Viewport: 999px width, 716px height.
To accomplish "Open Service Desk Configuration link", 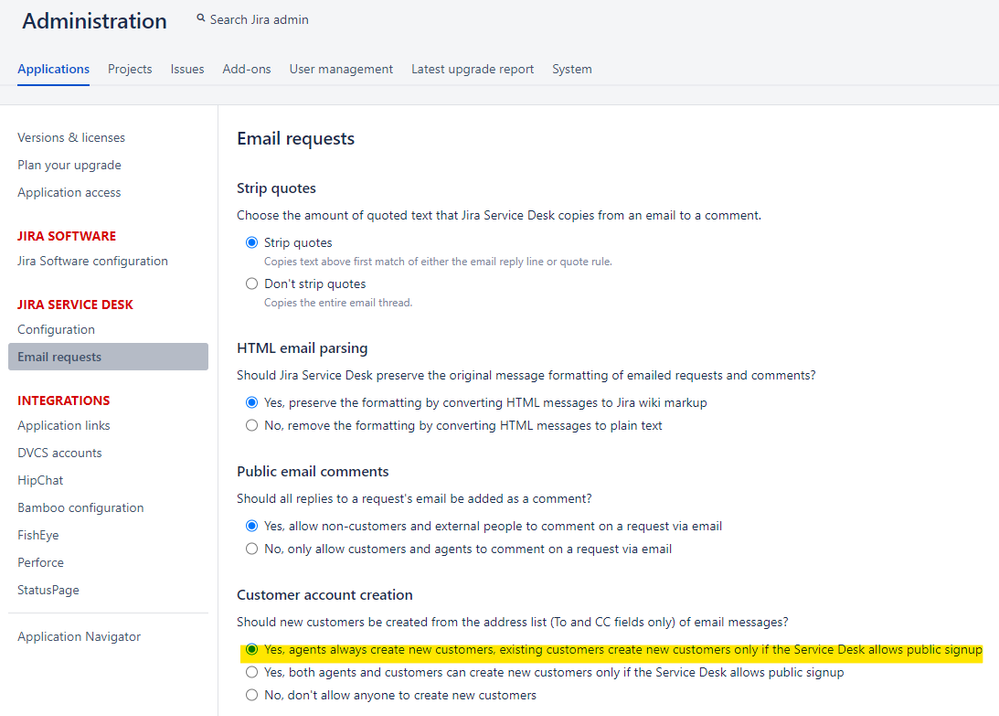I will tap(56, 329).
